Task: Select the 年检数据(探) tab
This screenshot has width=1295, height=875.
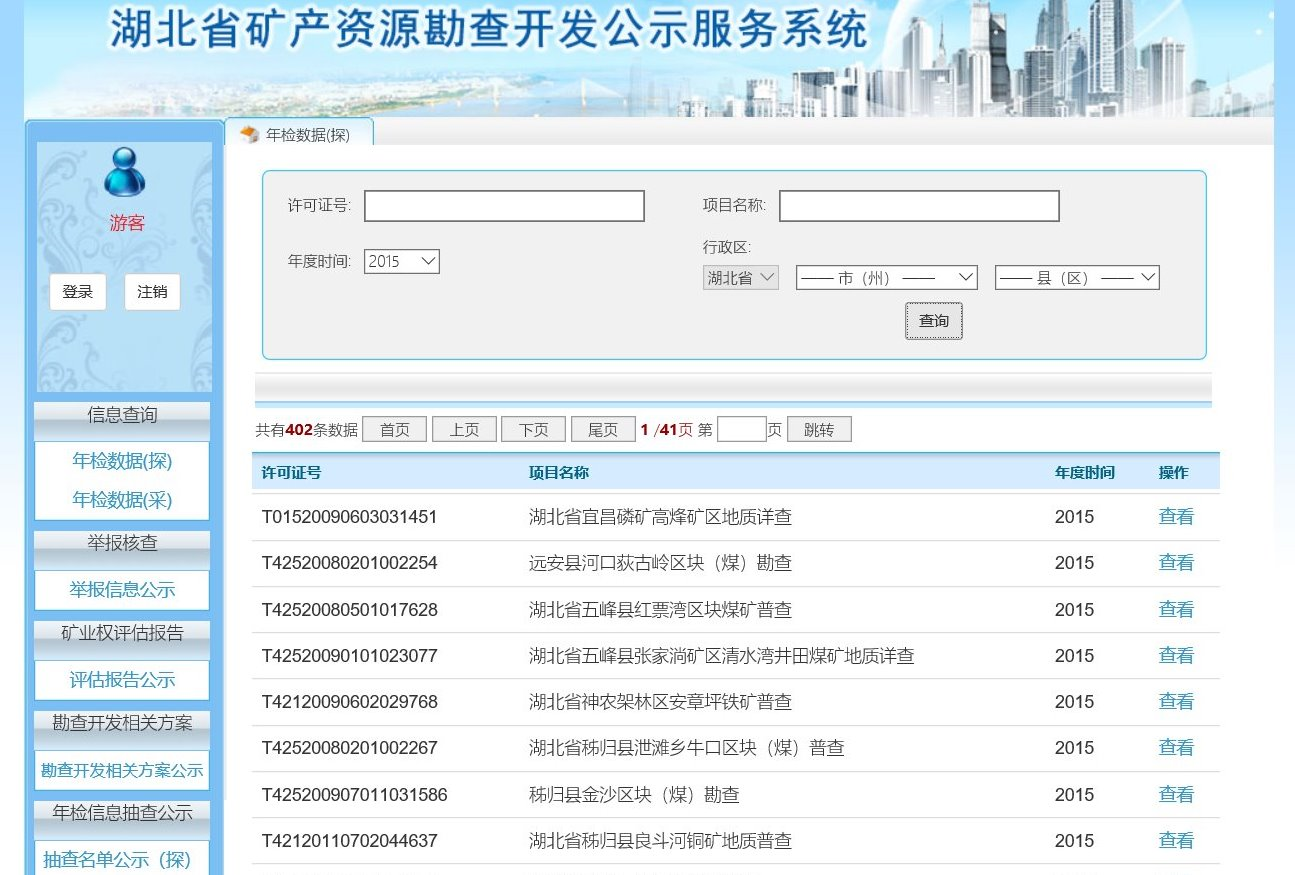Action: pos(307,135)
